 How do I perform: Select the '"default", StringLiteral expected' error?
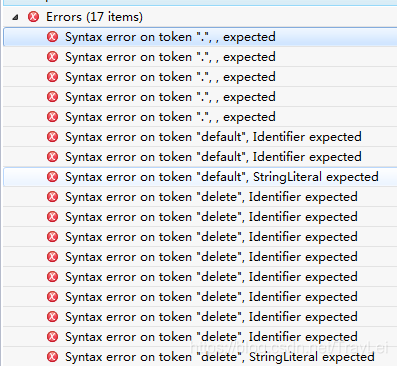click(200, 177)
